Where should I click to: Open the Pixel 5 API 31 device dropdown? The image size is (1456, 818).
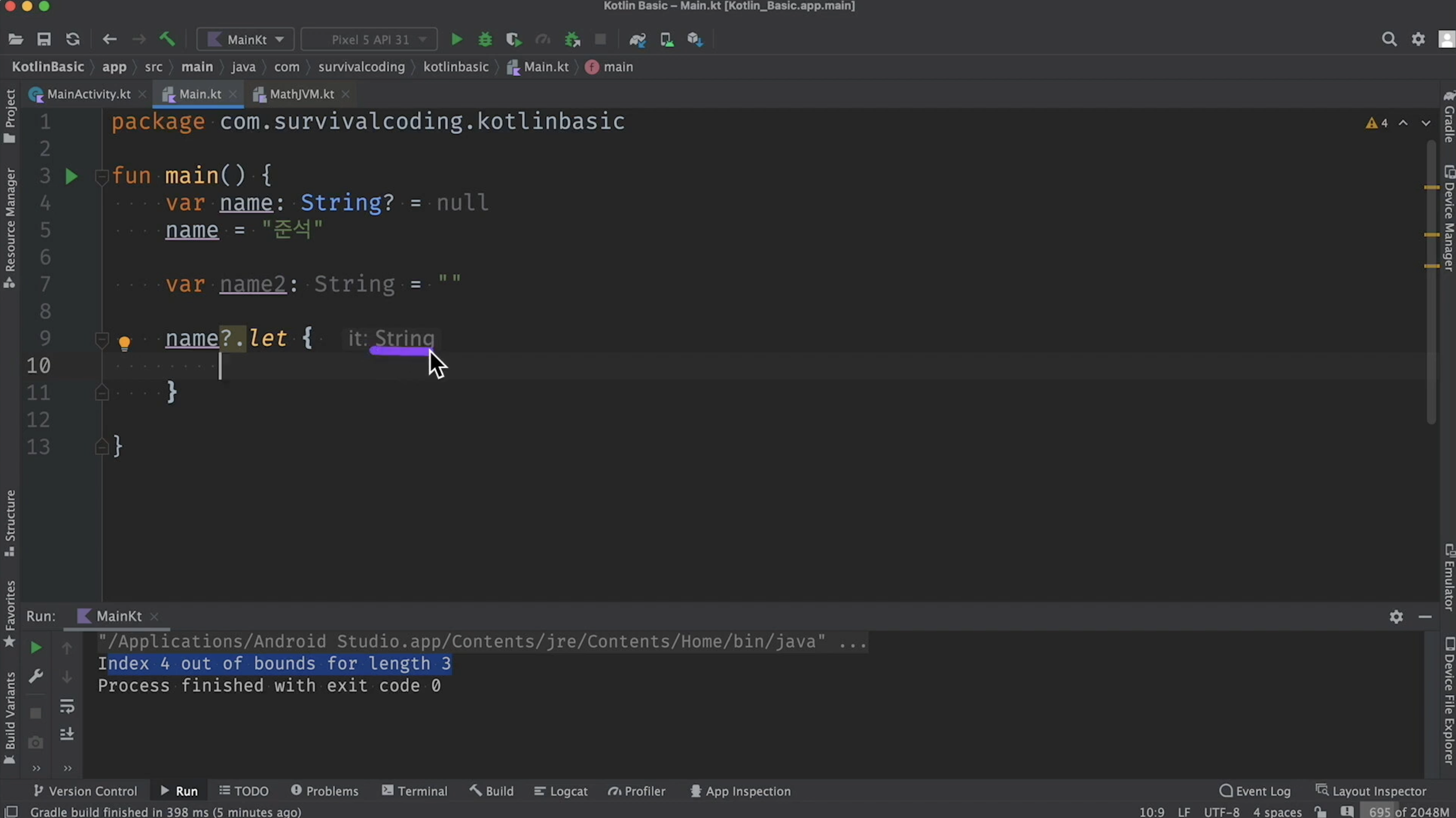tap(369, 39)
